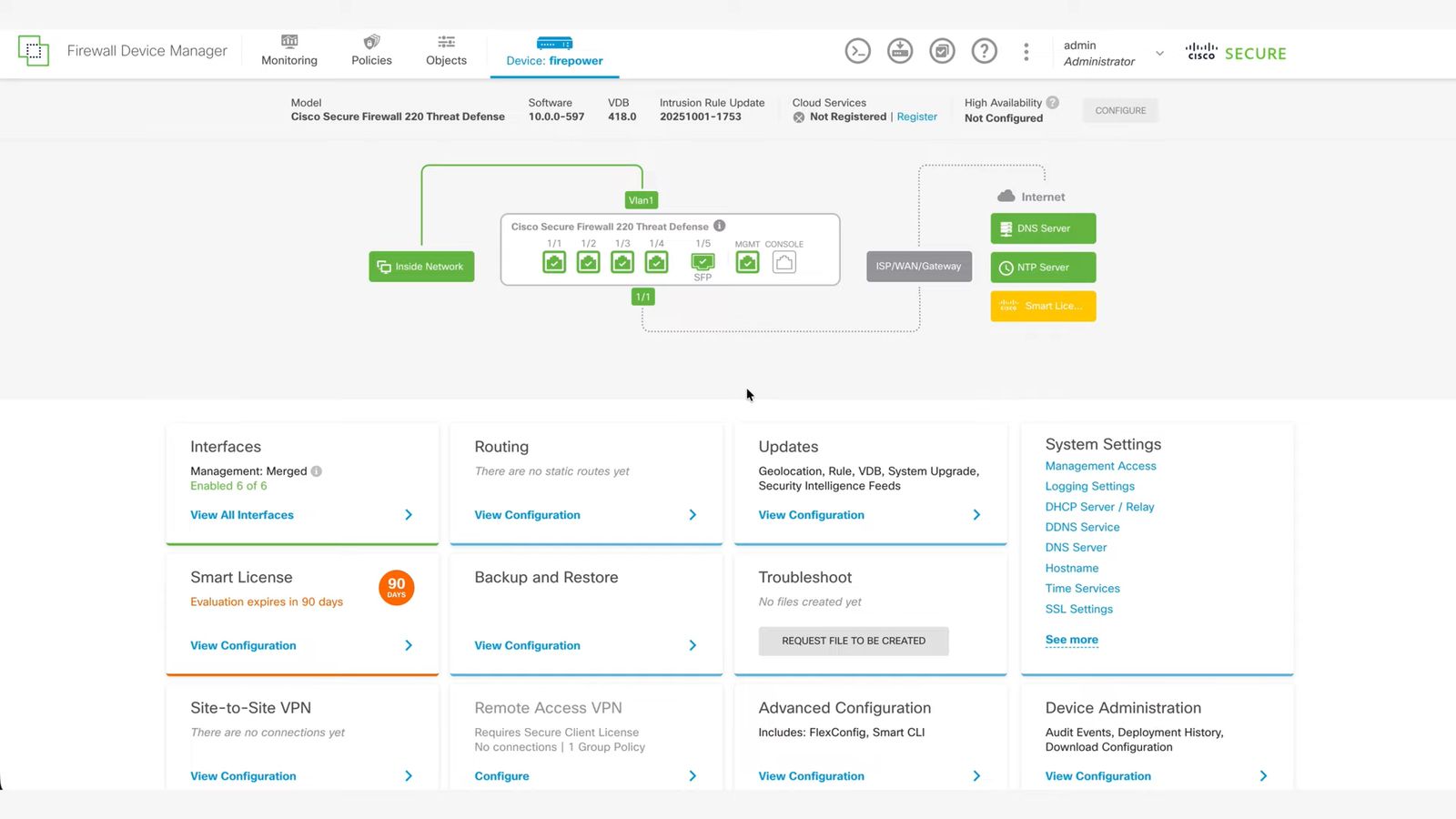Select the SFP 1/5 port icon

[x=703, y=262]
